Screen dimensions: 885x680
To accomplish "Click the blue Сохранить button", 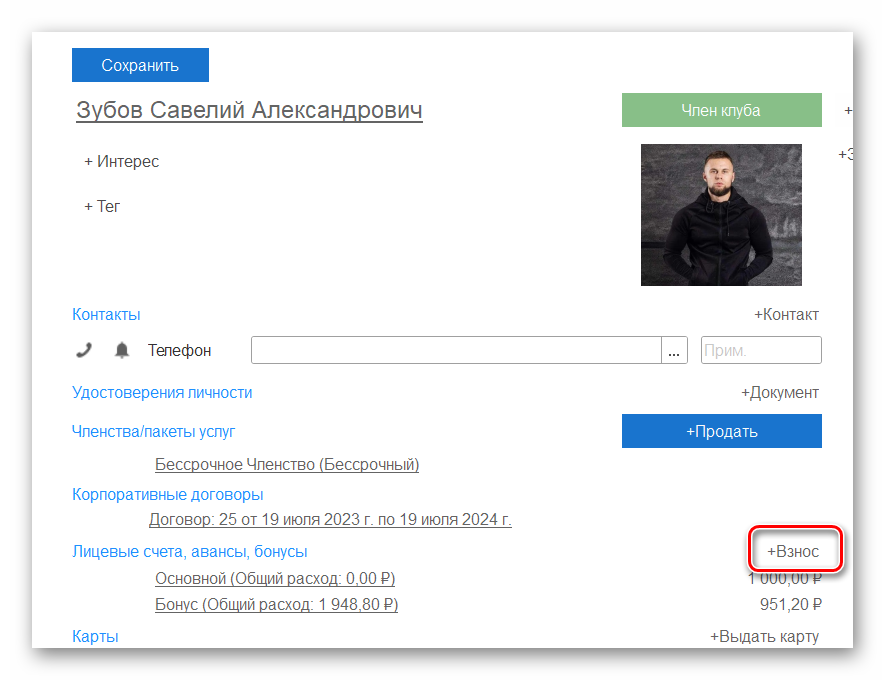I will (141, 65).
